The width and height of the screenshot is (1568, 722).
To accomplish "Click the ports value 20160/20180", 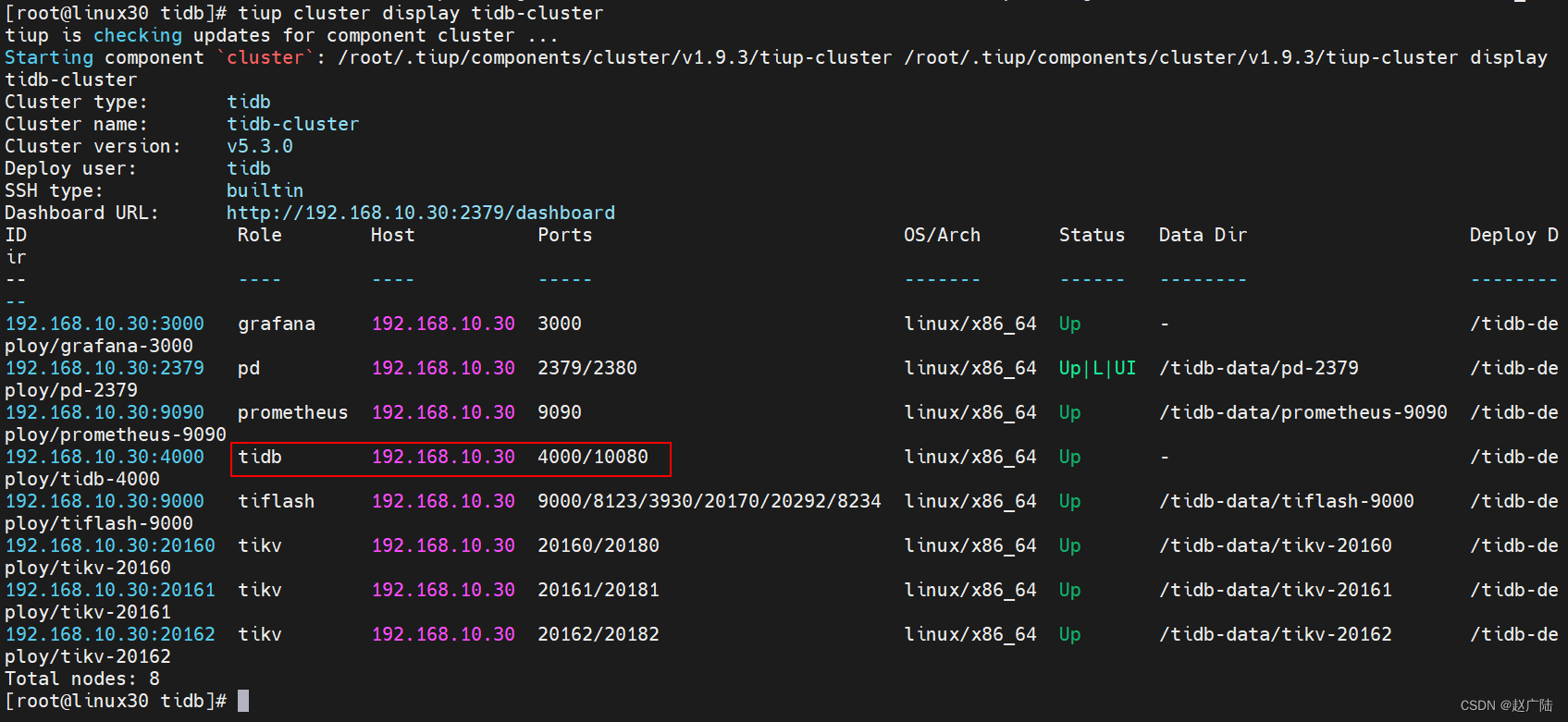I will (599, 545).
